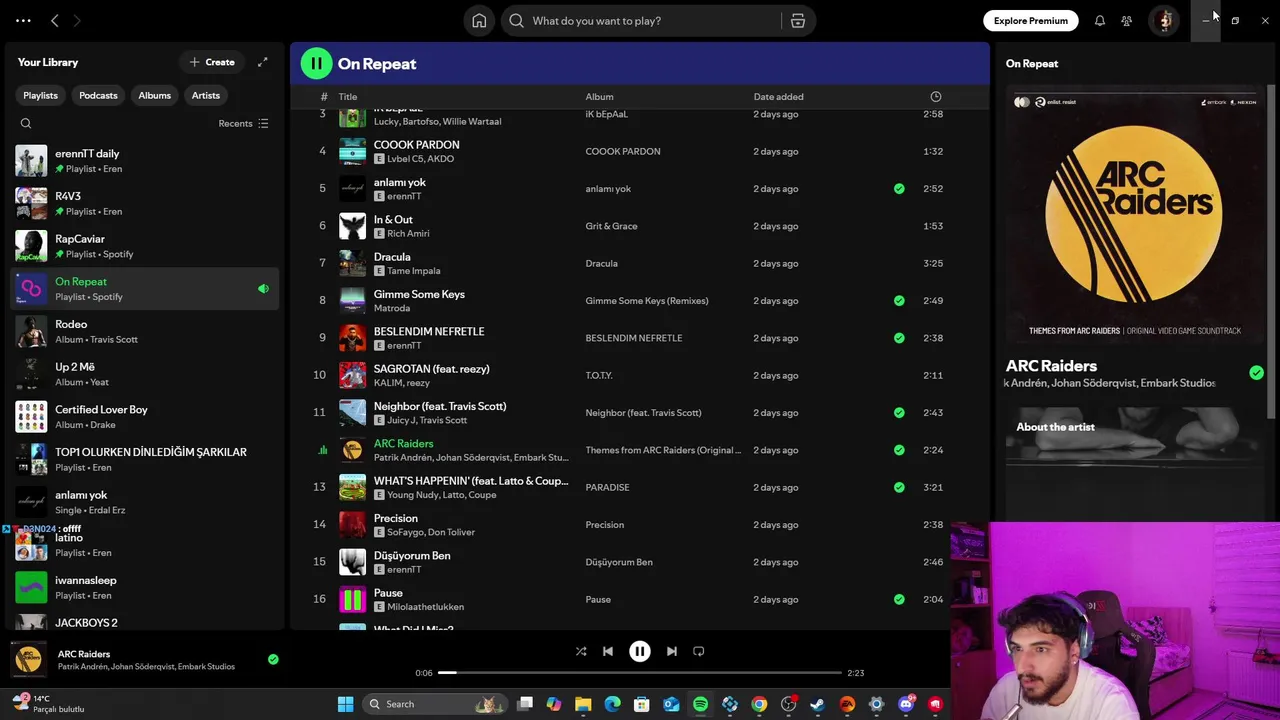The width and height of the screenshot is (1280, 720).
Task: Skip to next track
Action: (x=672, y=651)
